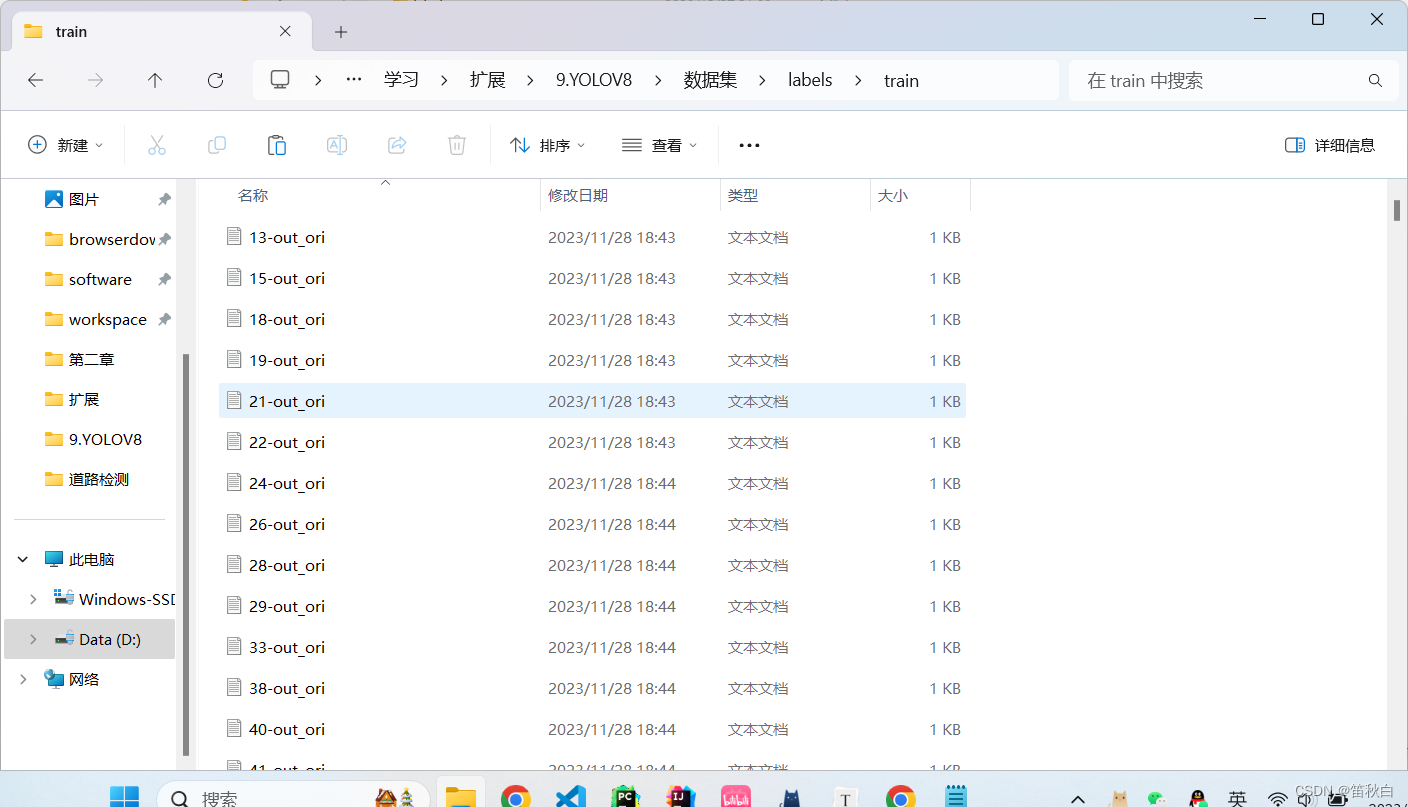Click the Paste clipboard icon

(277, 145)
